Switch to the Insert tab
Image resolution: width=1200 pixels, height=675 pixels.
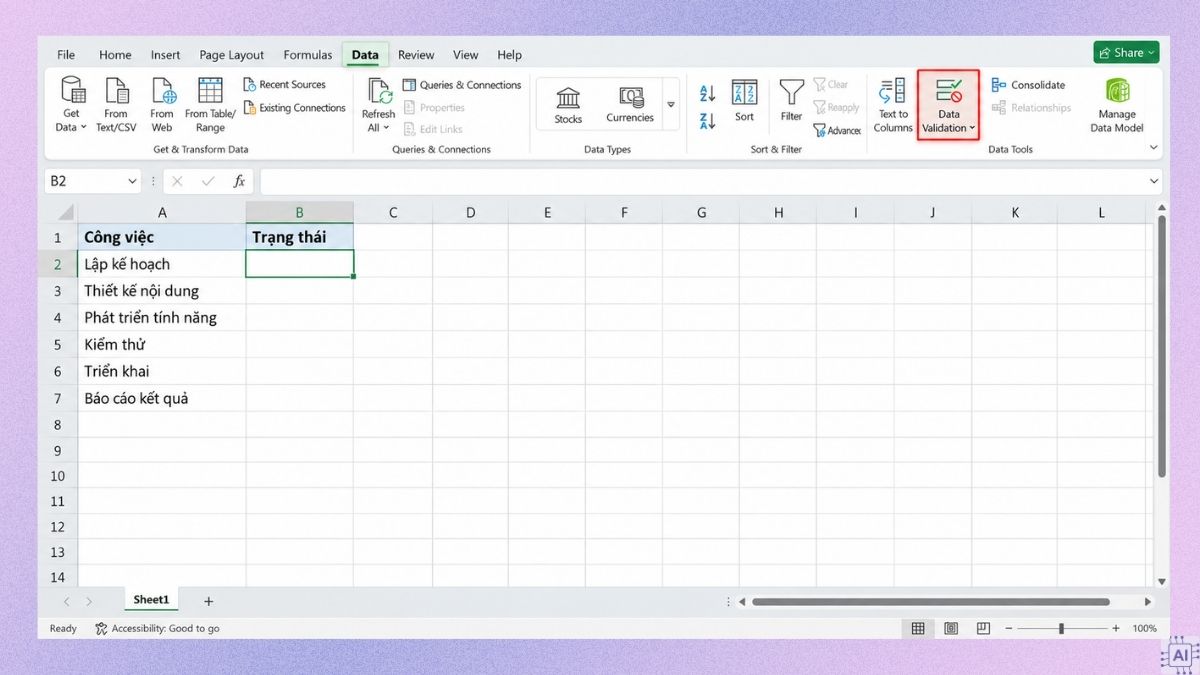165,55
